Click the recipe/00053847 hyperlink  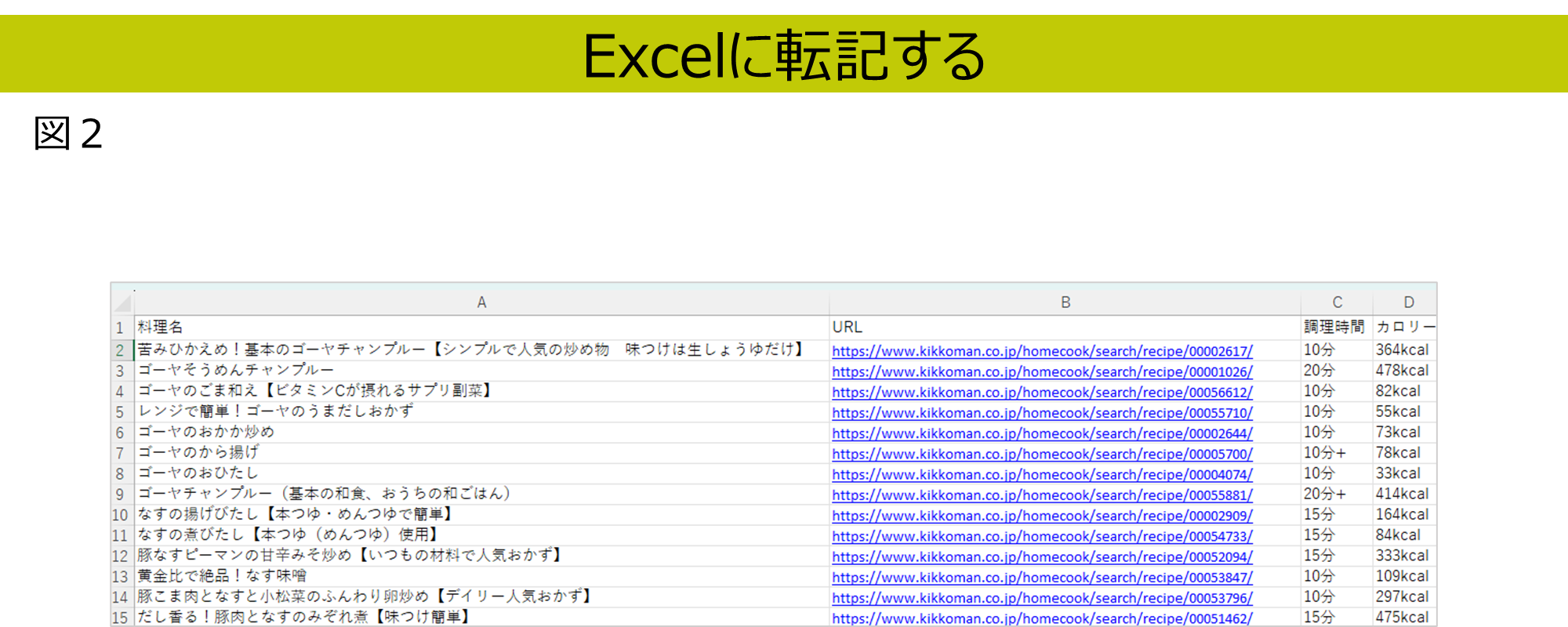point(1042,577)
